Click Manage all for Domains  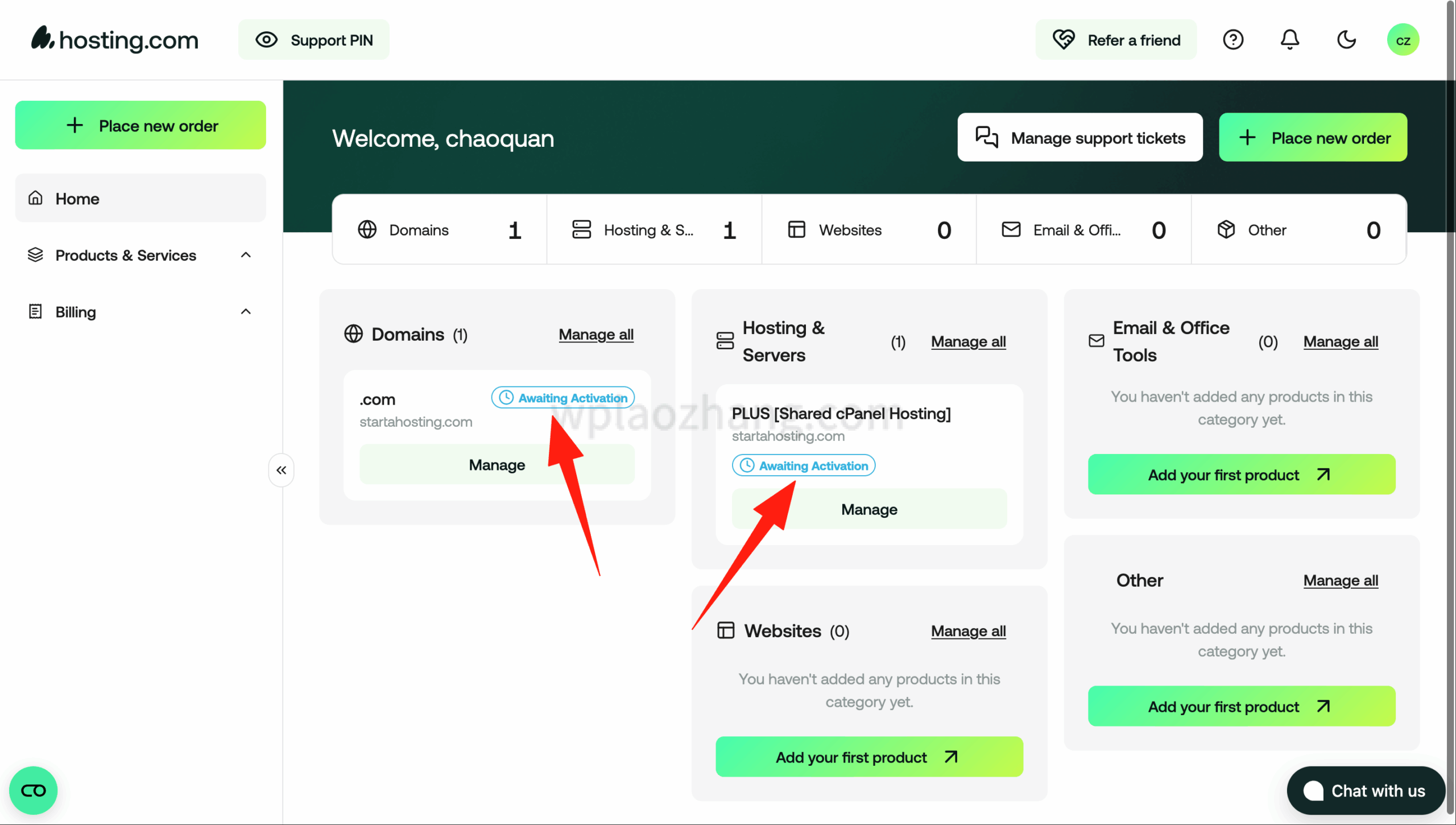click(595, 335)
